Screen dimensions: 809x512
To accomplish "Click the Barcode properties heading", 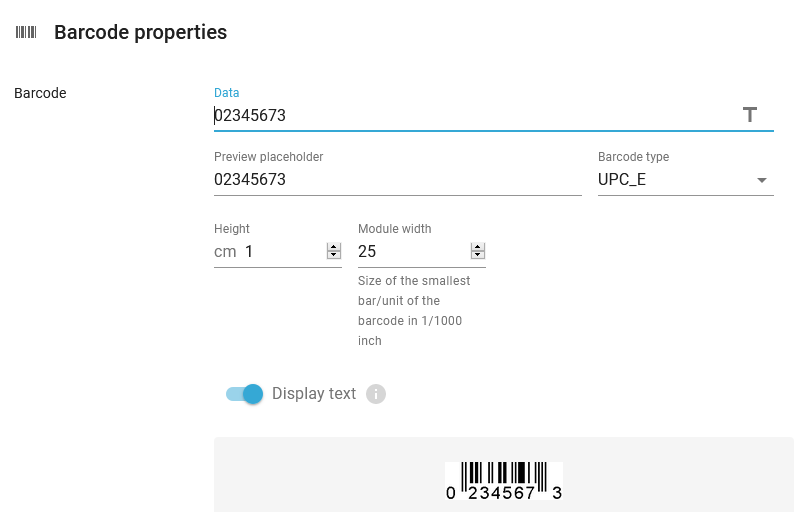I will 140,32.
